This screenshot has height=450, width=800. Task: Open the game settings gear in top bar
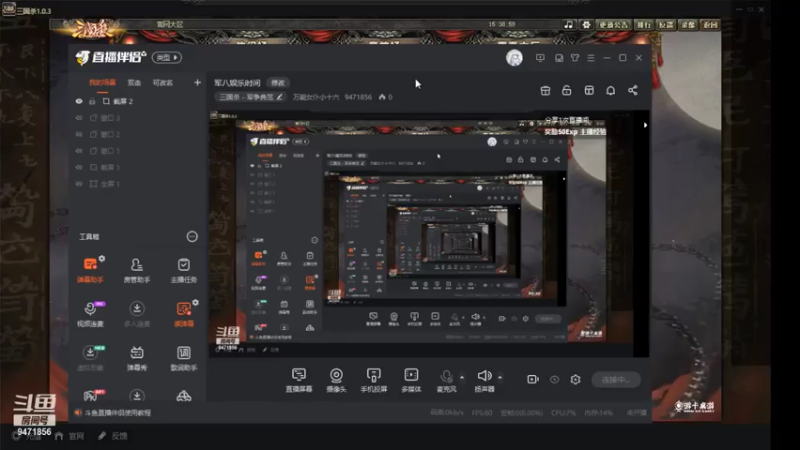pos(586,24)
